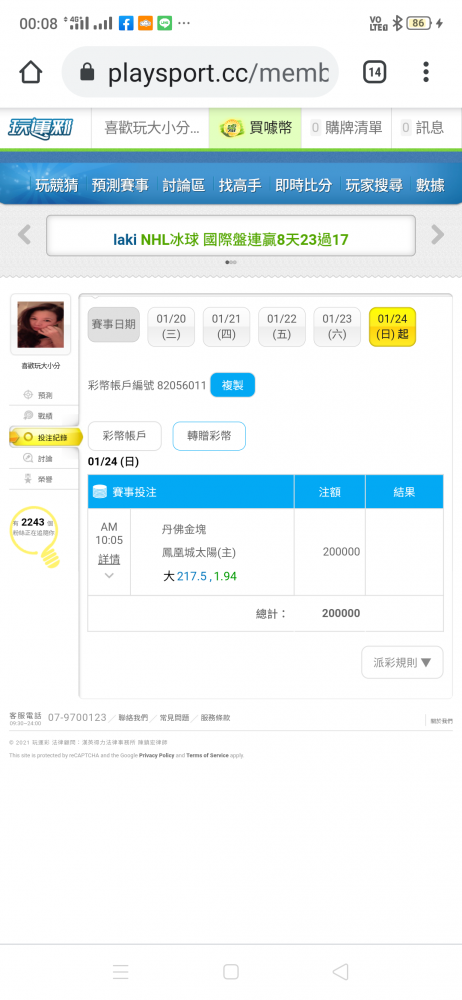Click the customer service number 07-9700123

[x=77, y=717]
